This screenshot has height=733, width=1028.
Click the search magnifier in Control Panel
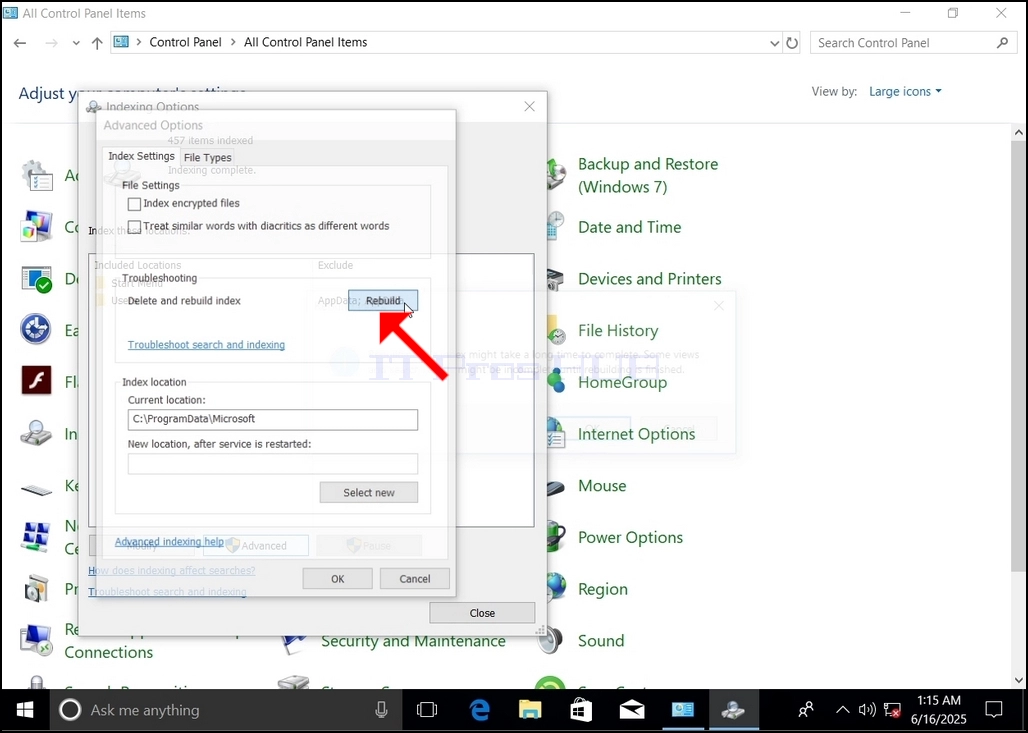tap(1002, 43)
